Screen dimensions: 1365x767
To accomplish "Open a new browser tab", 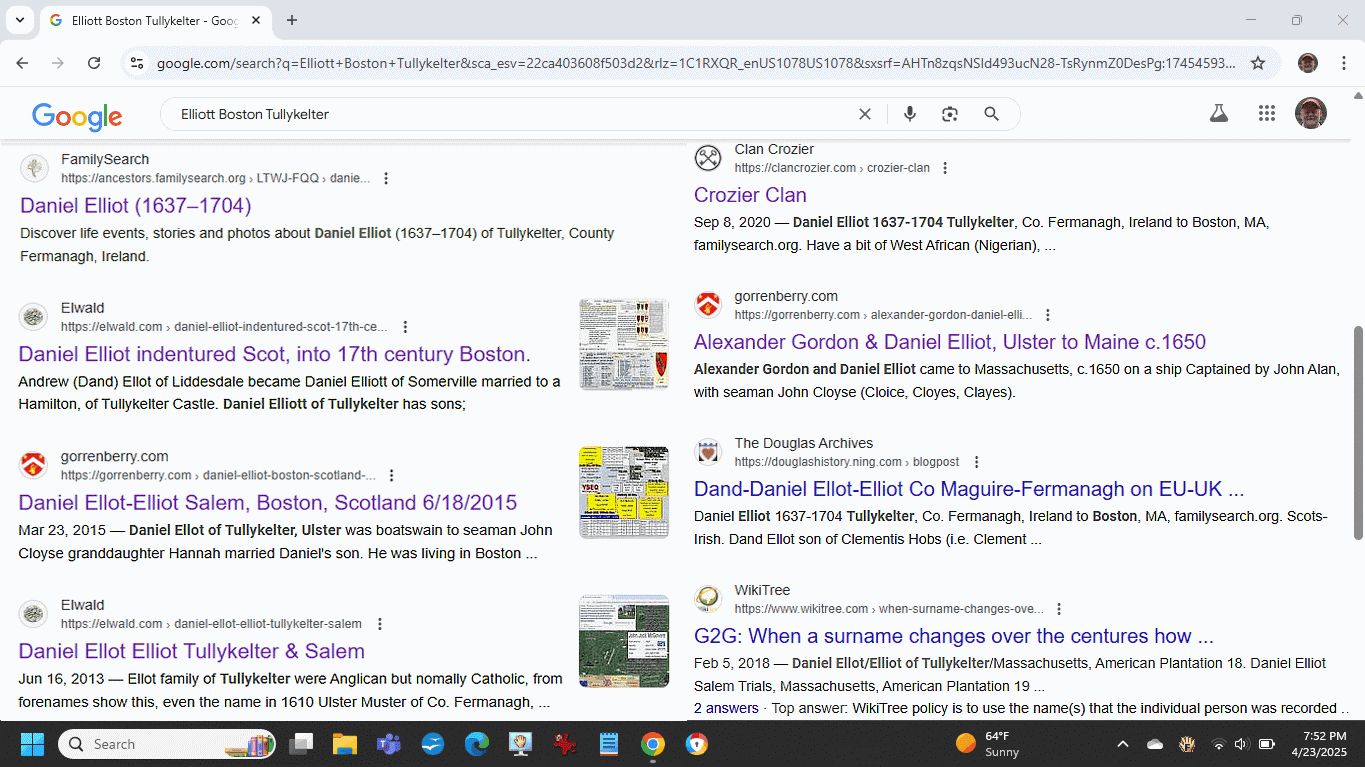I will pyautogui.click(x=292, y=20).
